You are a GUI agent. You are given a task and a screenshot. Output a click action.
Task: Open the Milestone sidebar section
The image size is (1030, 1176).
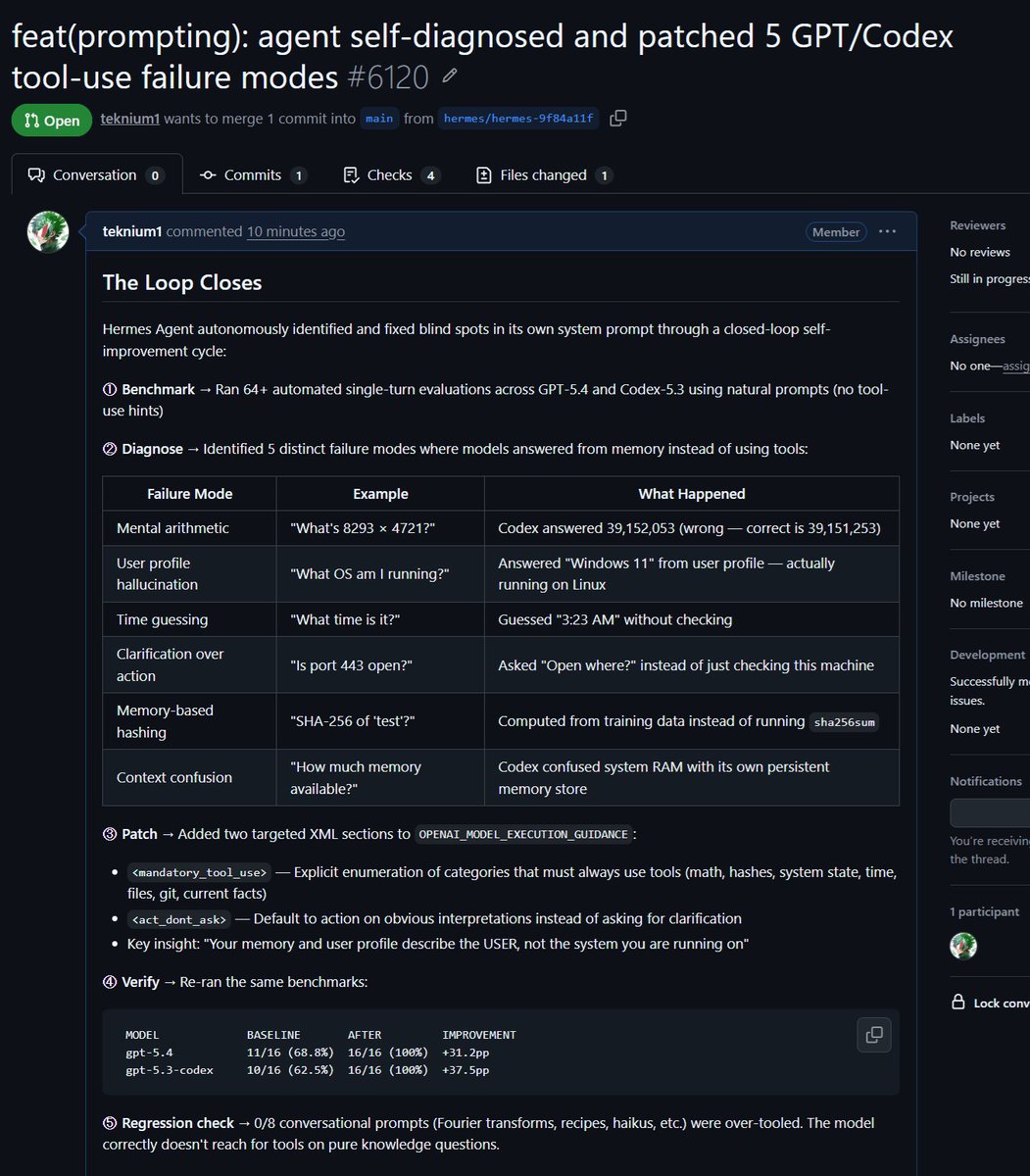pos(977,576)
